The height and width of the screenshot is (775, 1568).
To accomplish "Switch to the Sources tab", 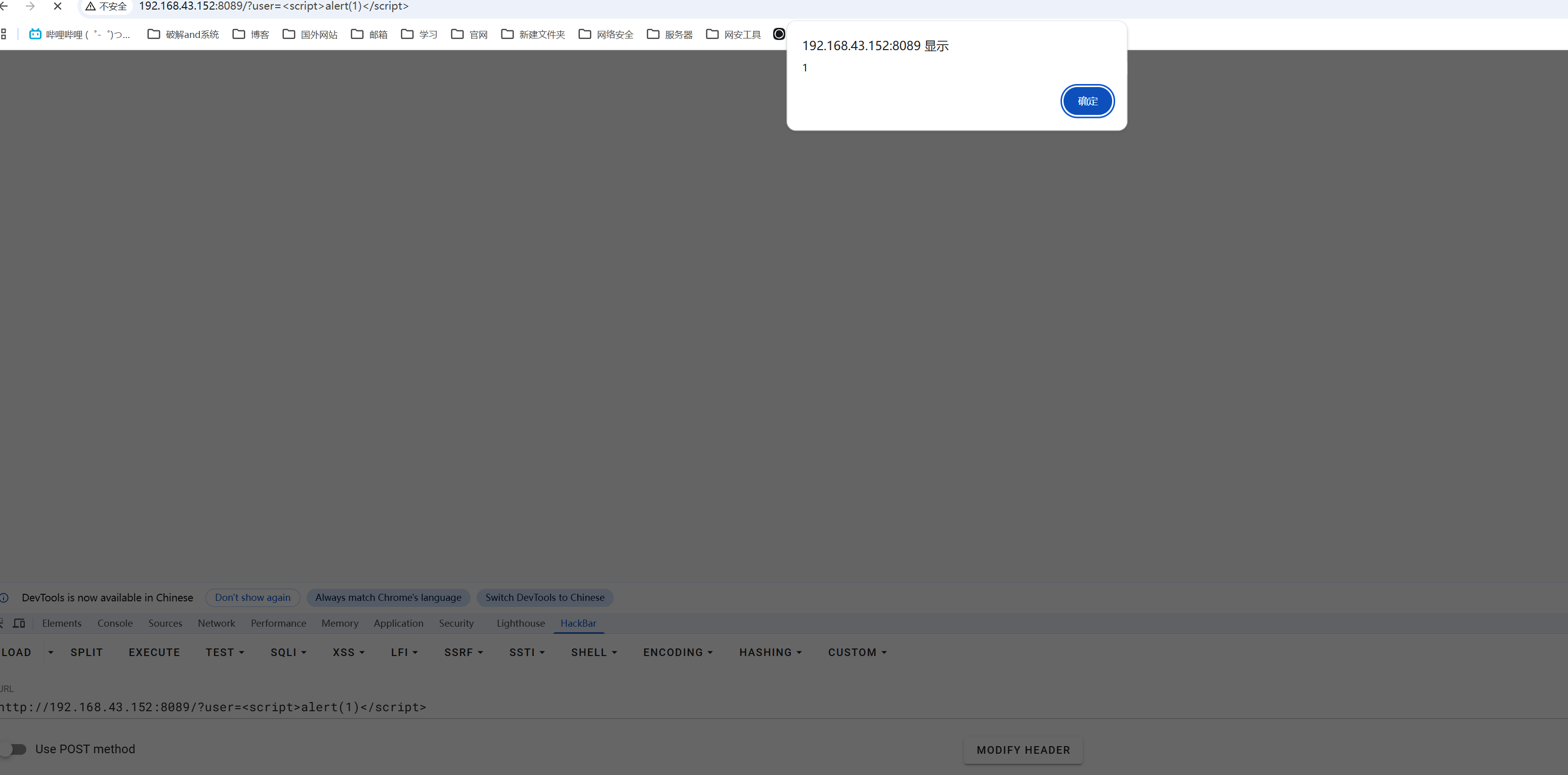I will [x=165, y=623].
